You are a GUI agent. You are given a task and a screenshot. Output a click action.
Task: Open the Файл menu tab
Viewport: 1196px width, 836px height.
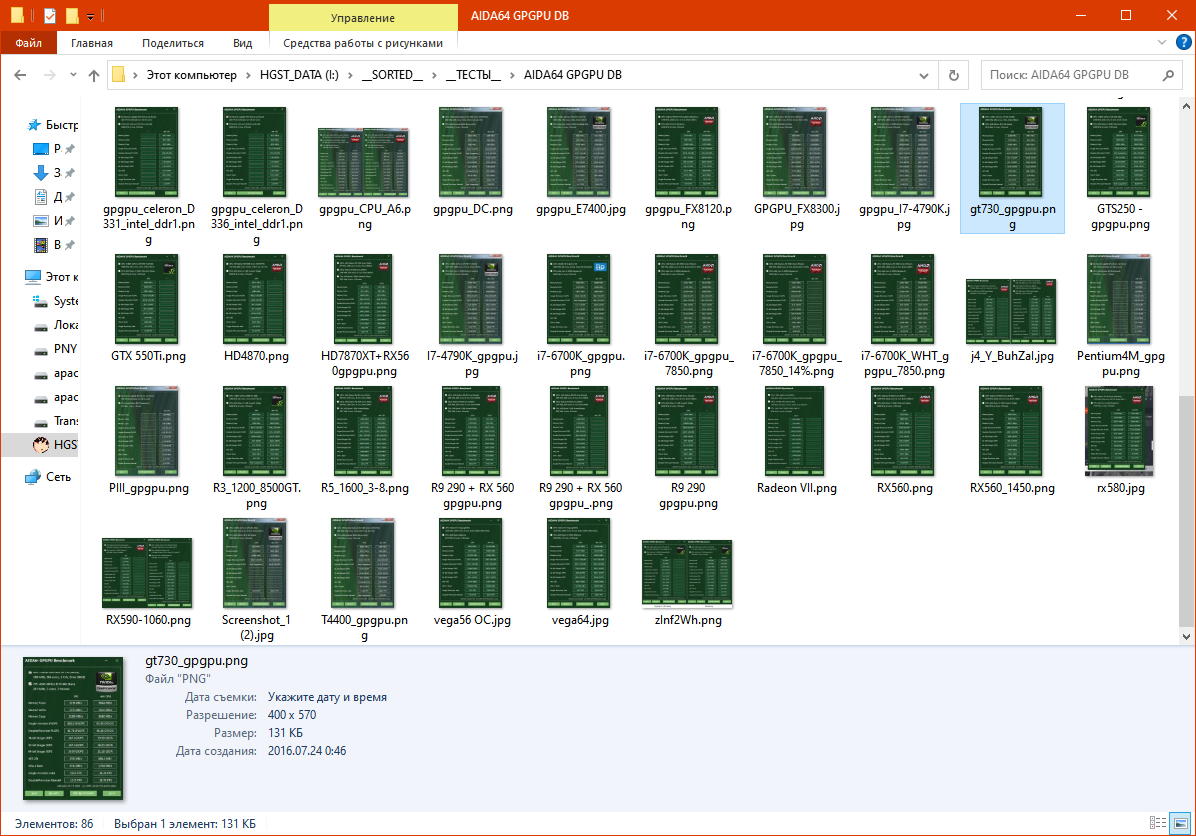[x=28, y=43]
